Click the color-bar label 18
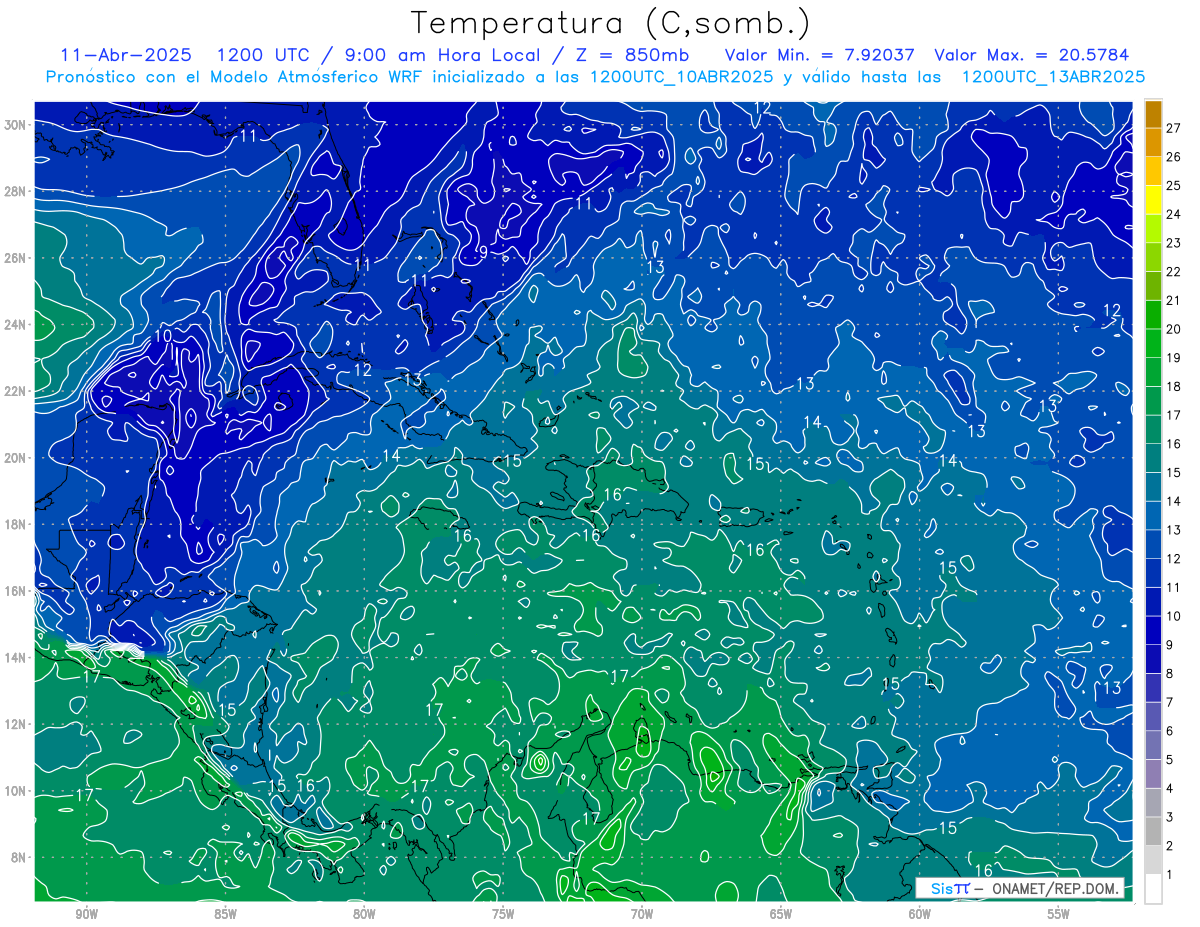This screenshot has height=927, width=1200. [1174, 387]
